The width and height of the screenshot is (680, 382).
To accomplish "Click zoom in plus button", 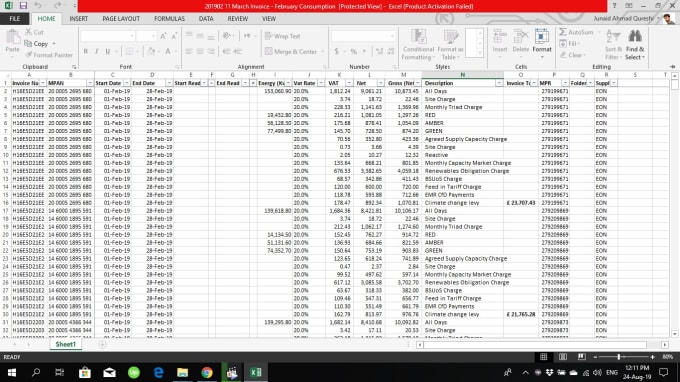I will pyautogui.click(x=652, y=357).
